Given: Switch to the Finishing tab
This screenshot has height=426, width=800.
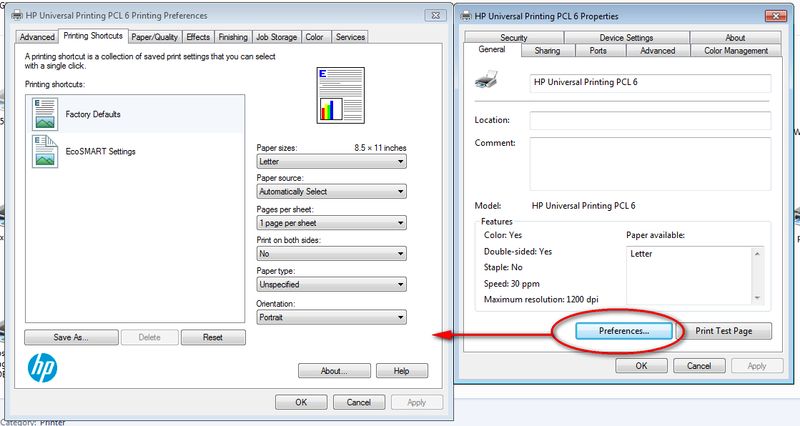Looking at the screenshot, I should 233,37.
